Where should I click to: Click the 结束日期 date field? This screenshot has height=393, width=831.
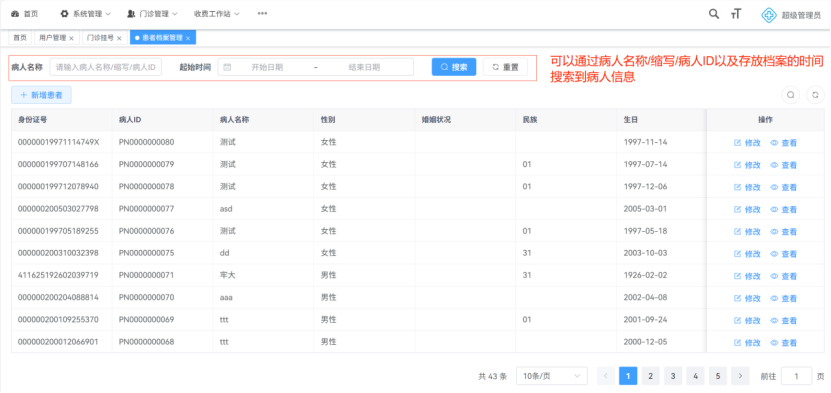pos(364,67)
